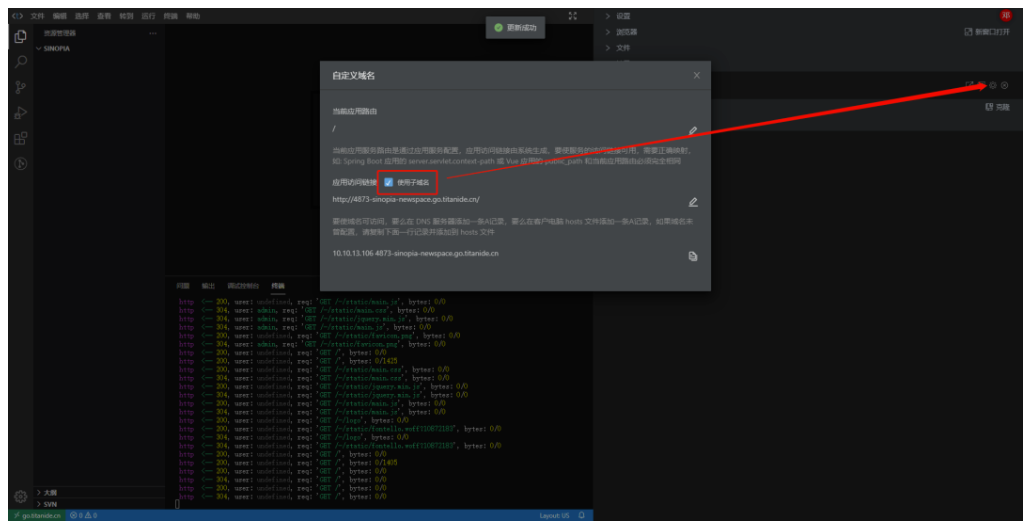The image size is (1032, 528).
Task: Open the Source Control view
Action: [20, 87]
